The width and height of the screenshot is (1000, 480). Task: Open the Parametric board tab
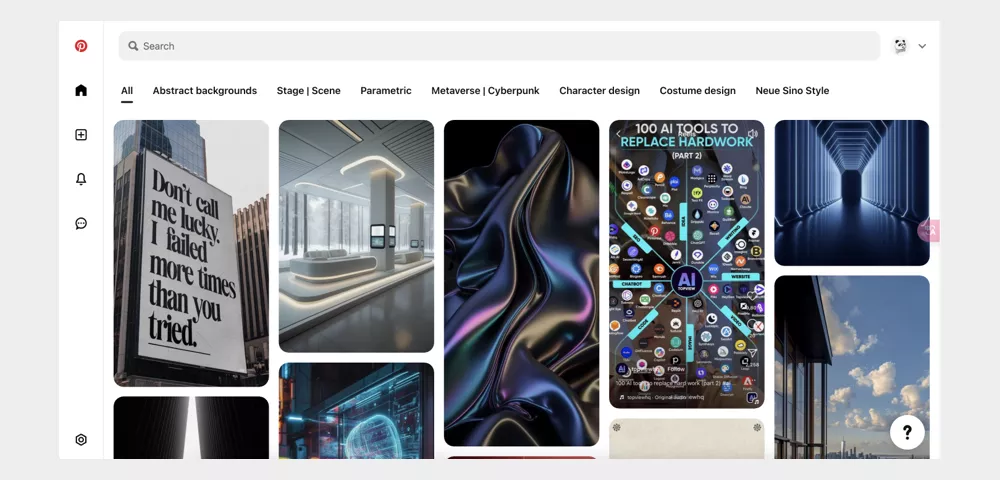tap(386, 91)
